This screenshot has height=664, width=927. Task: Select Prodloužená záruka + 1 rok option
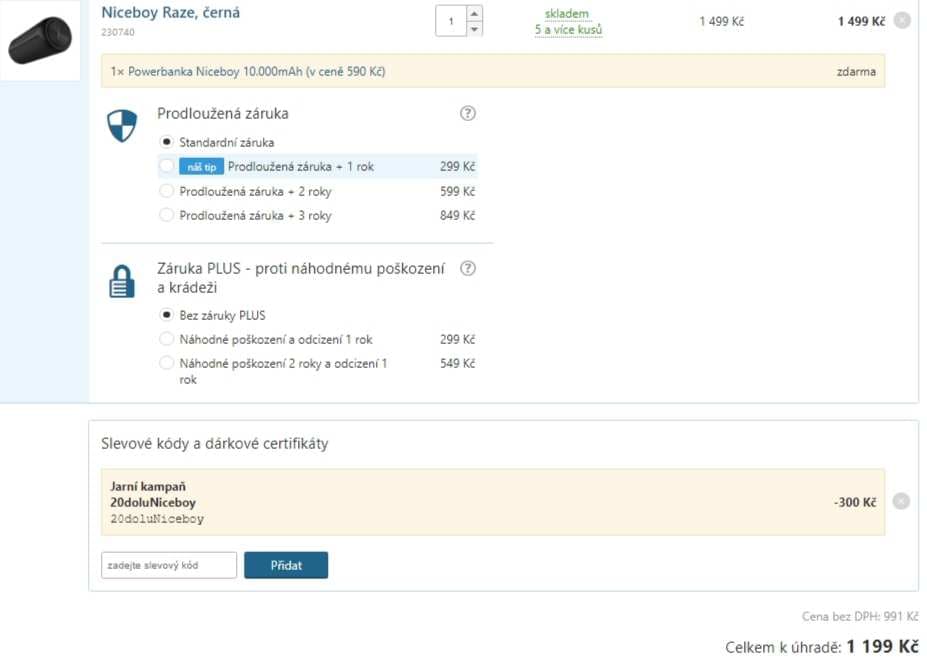167,166
